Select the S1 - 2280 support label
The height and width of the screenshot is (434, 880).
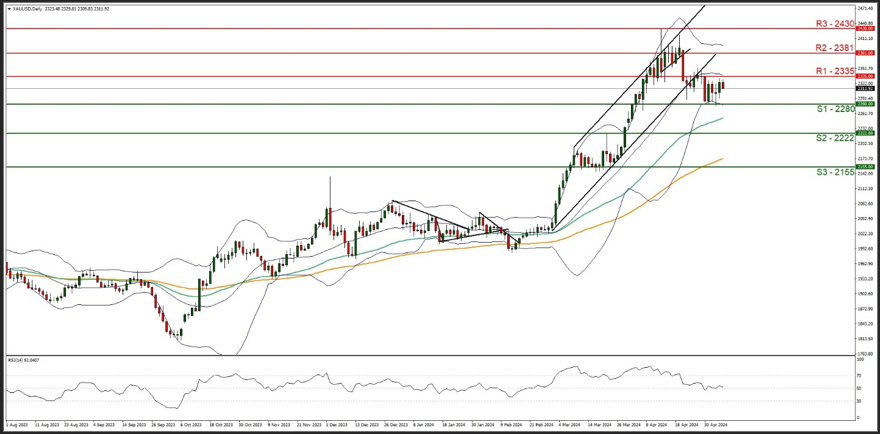point(835,109)
